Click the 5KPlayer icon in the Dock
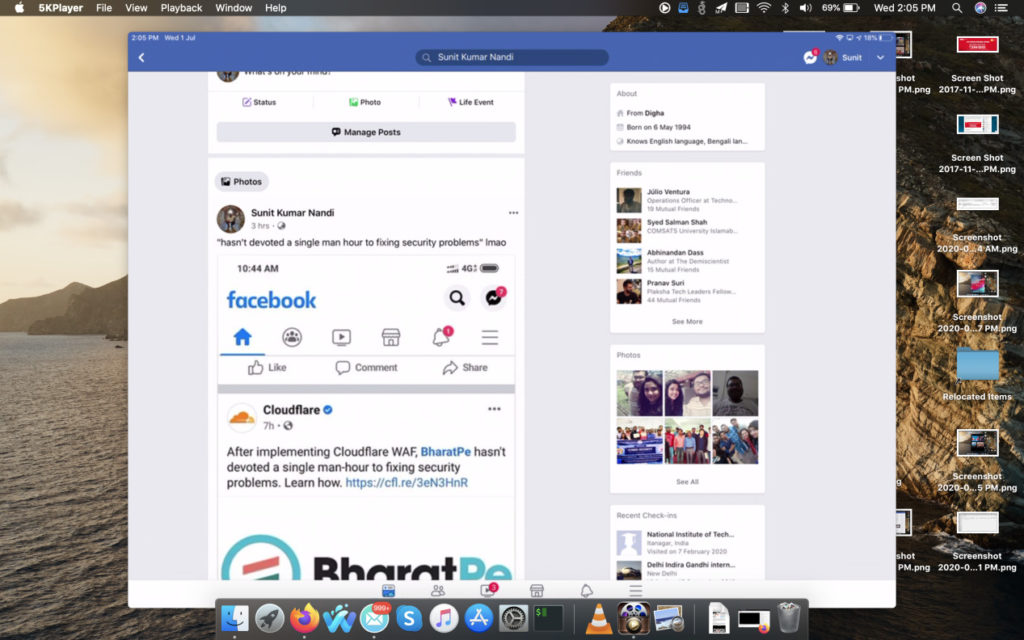This screenshot has width=1024, height=640. pyautogui.click(x=633, y=618)
